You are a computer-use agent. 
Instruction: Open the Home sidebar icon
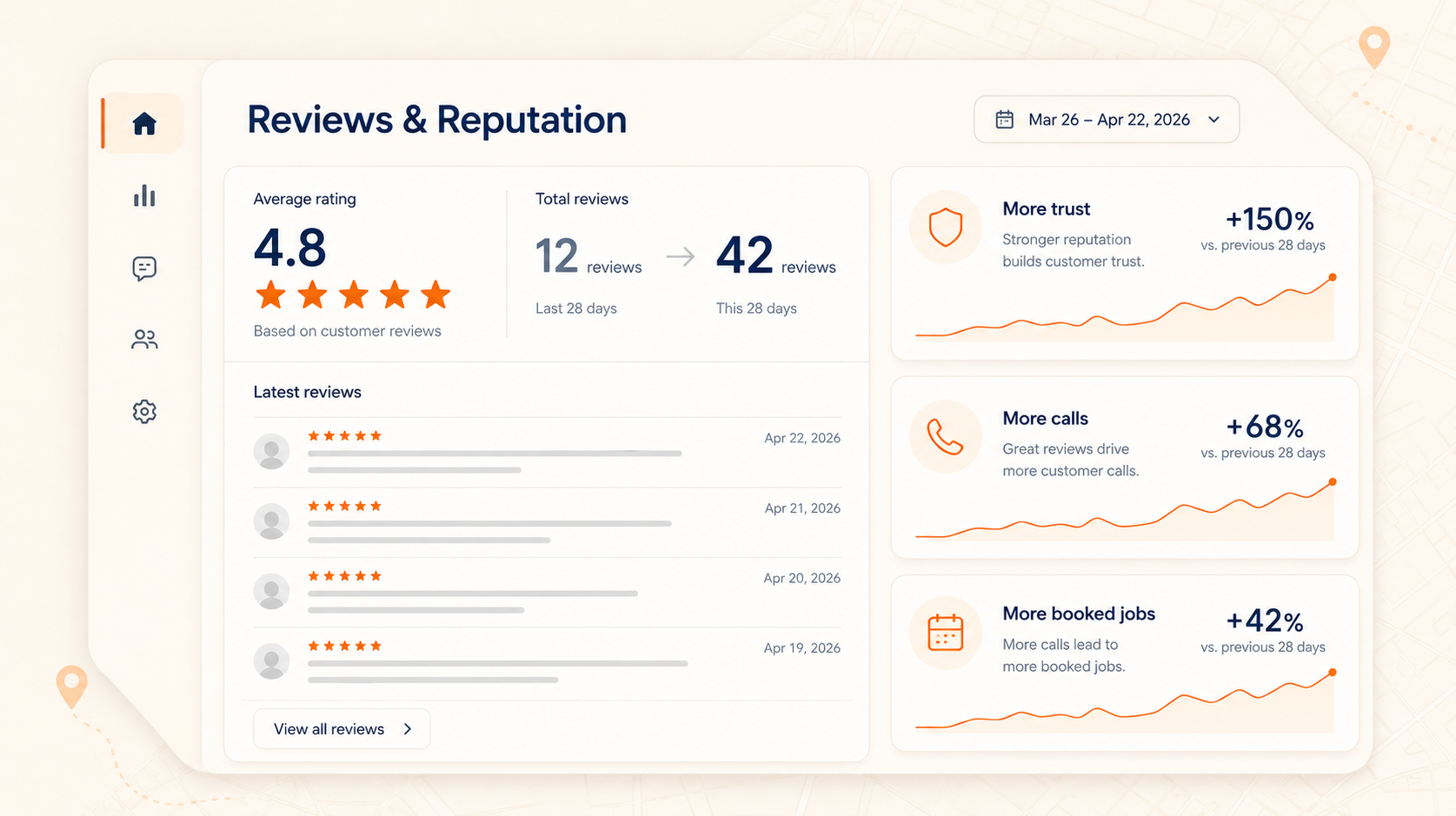coord(144,123)
